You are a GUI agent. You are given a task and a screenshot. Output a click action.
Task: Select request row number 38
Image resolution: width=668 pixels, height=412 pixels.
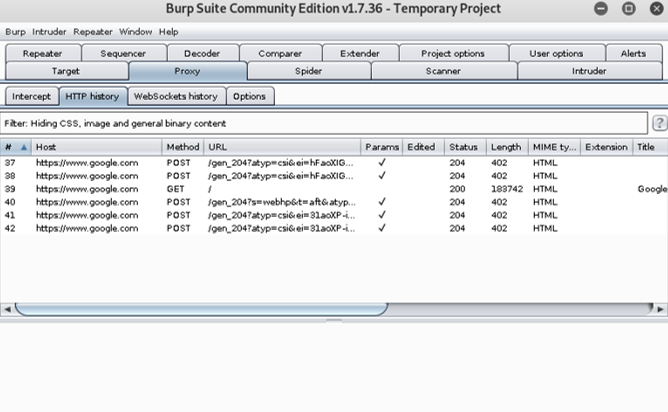(x=334, y=176)
